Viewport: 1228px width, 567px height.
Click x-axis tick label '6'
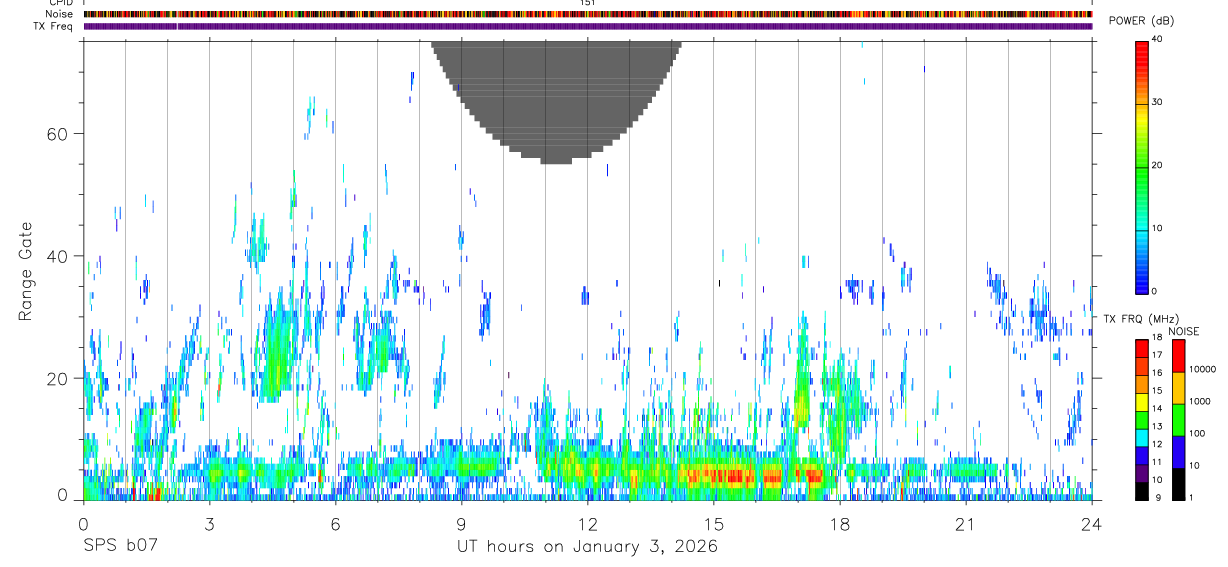[335, 524]
